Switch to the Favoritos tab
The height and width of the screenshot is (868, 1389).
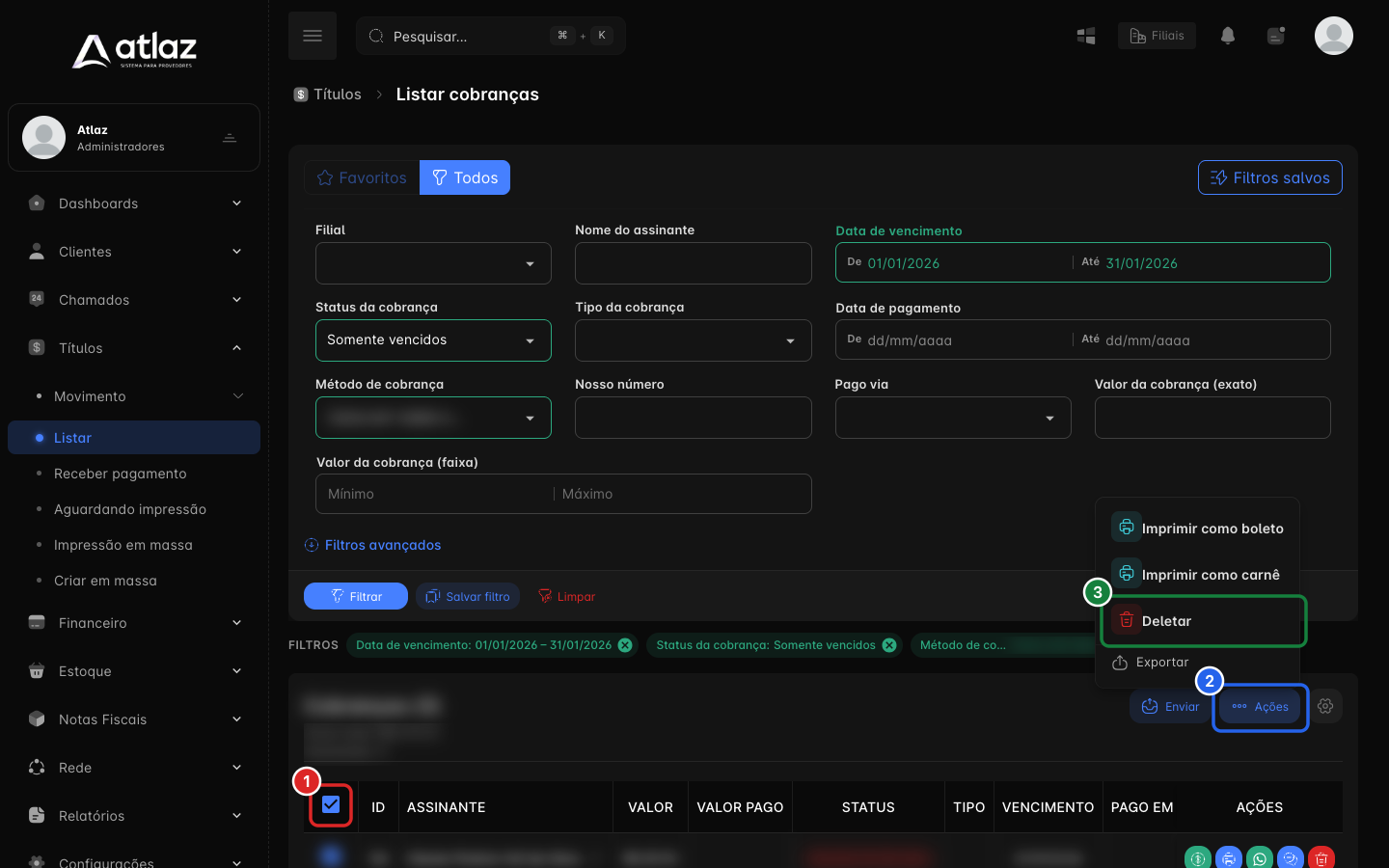click(362, 177)
